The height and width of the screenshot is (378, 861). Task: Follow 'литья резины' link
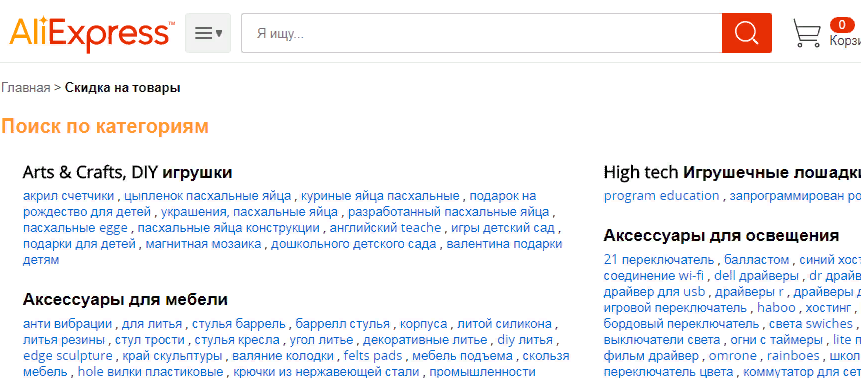pyautogui.click(x=64, y=339)
